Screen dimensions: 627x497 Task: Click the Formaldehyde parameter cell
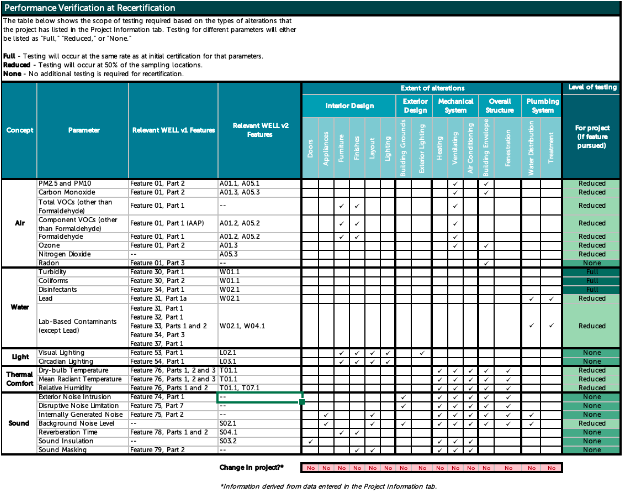(x=83, y=237)
